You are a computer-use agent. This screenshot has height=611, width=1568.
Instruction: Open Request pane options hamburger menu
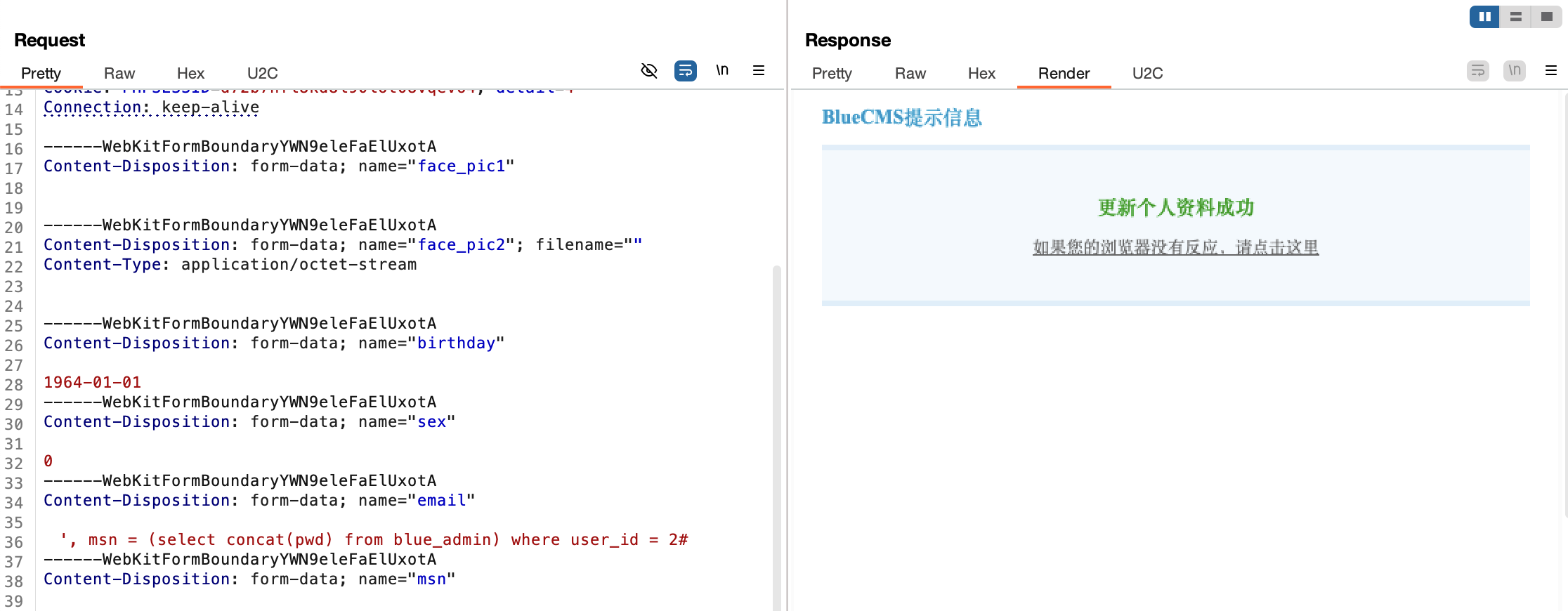point(759,70)
